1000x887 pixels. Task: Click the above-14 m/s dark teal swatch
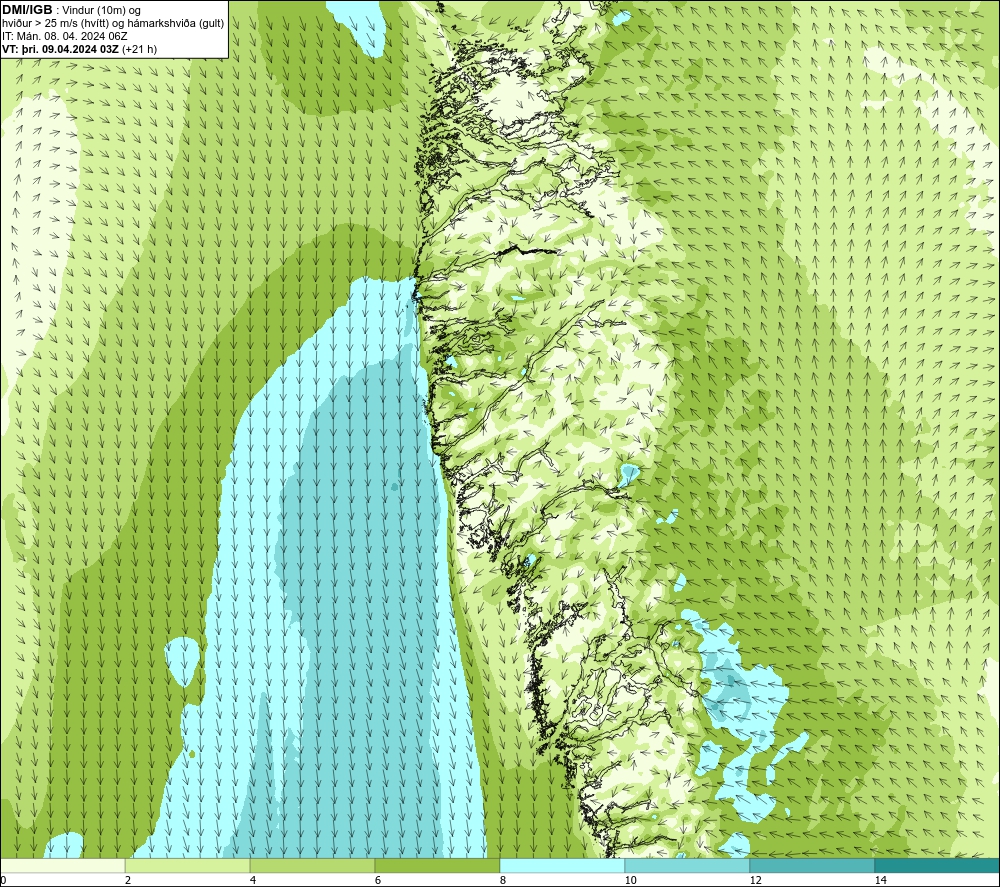coord(937,865)
